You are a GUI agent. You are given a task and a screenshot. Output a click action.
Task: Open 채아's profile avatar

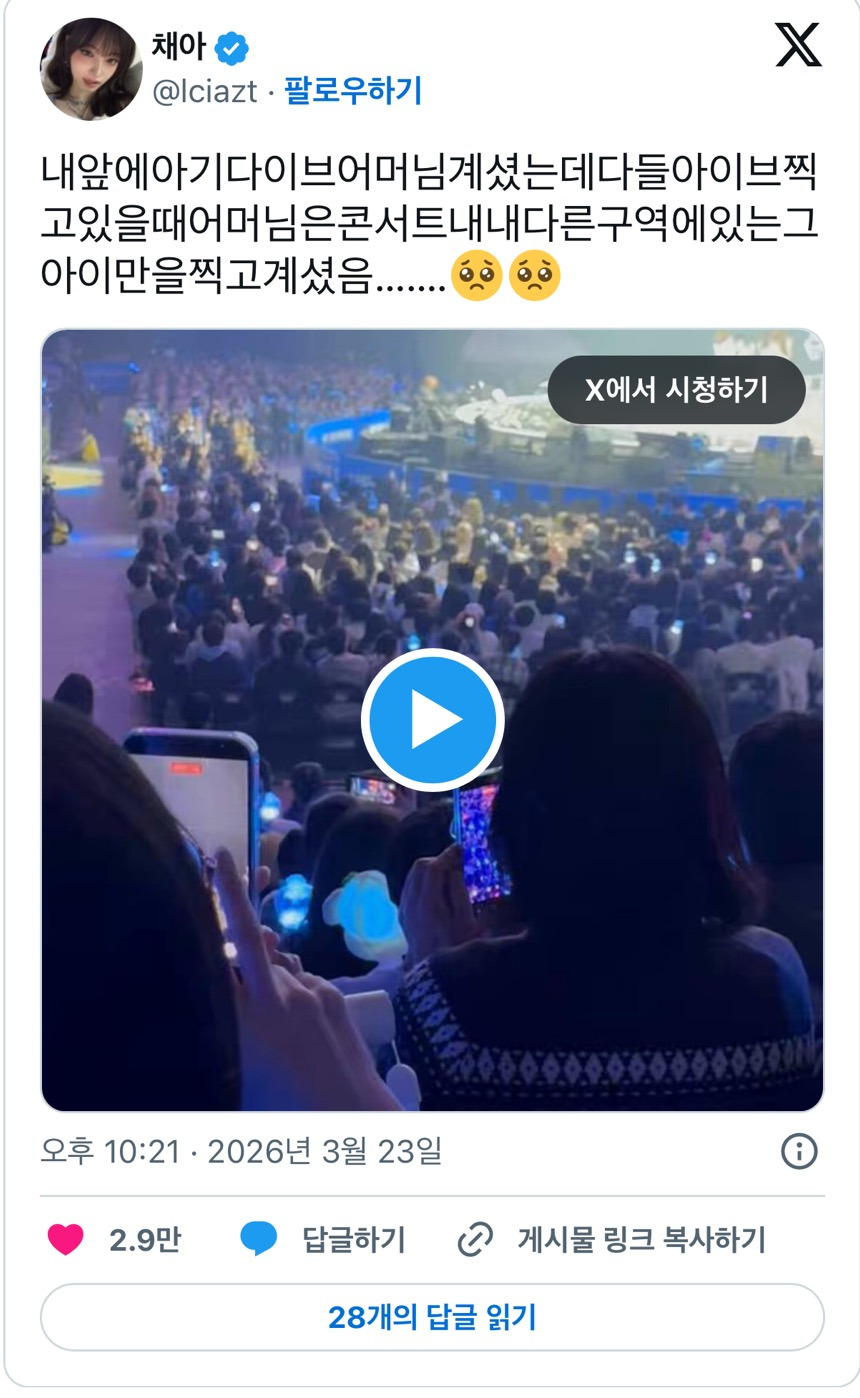click(x=91, y=68)
